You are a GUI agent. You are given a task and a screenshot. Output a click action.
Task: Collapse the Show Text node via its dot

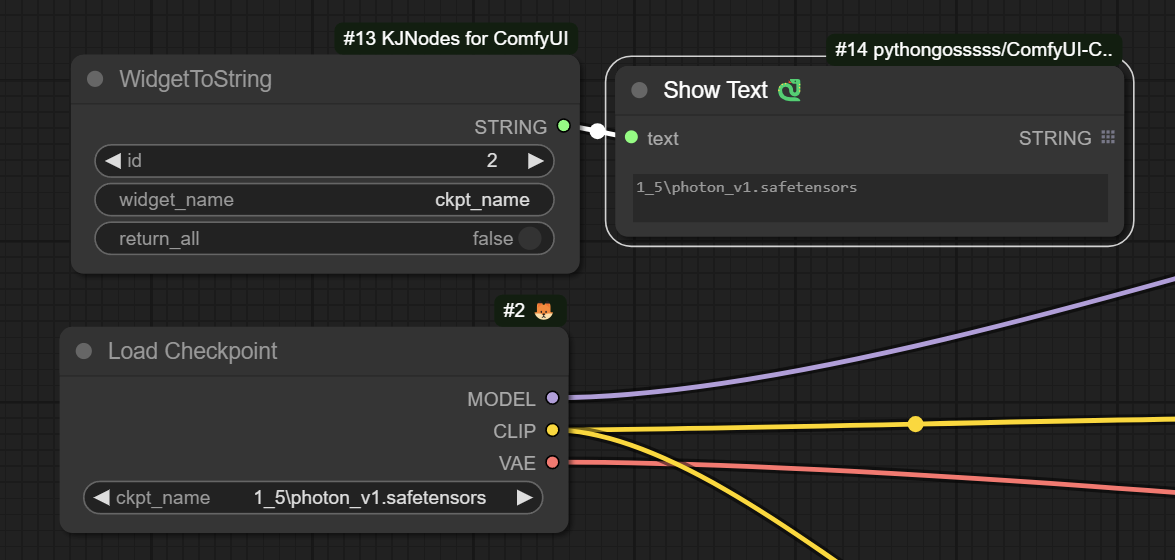(640, 90)
